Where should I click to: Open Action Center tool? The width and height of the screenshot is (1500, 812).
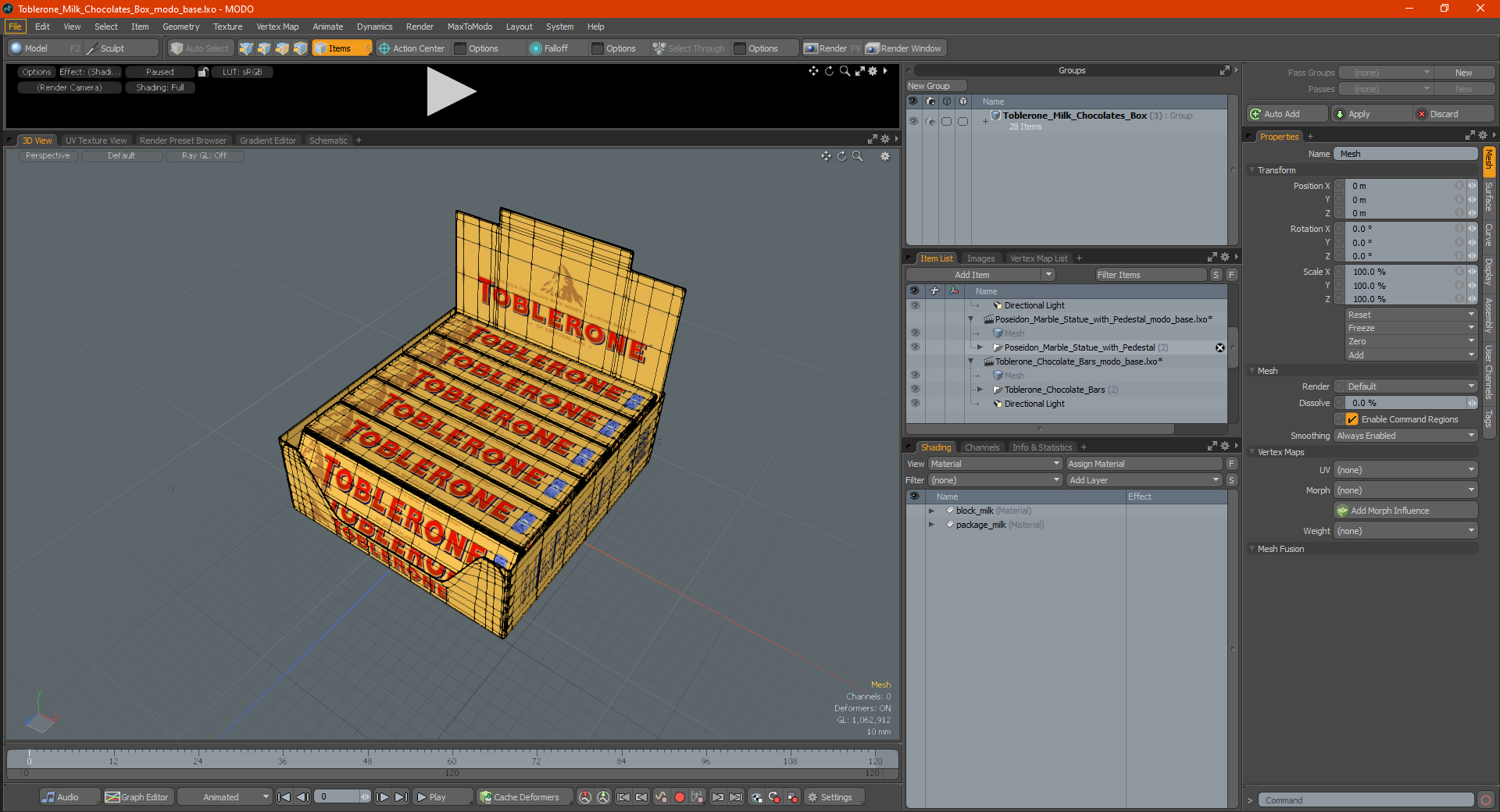coord(412,48)
